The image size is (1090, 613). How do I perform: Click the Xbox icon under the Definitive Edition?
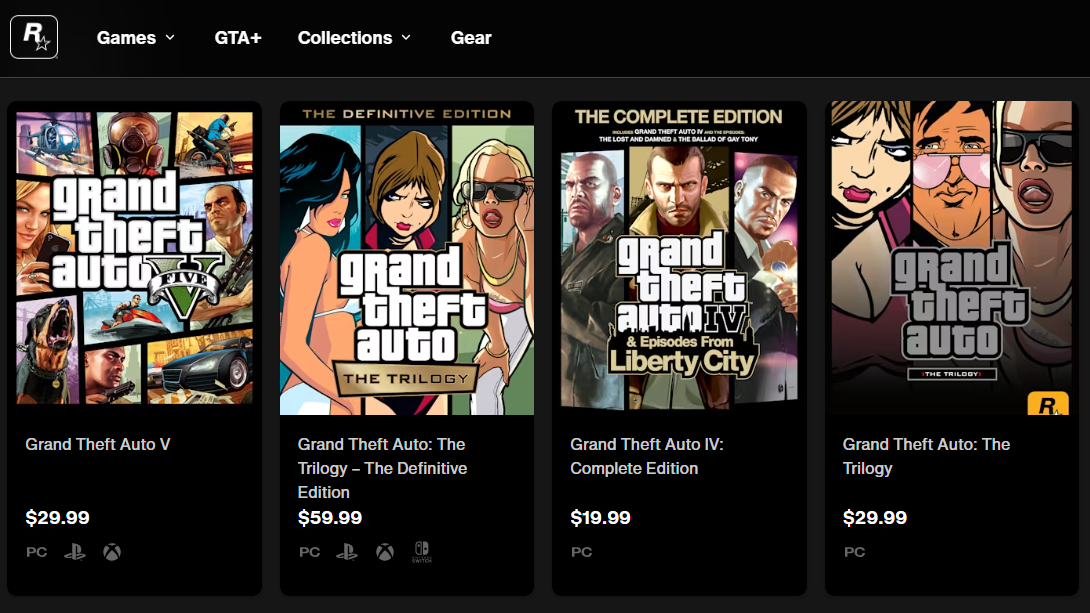click(384, 553)
